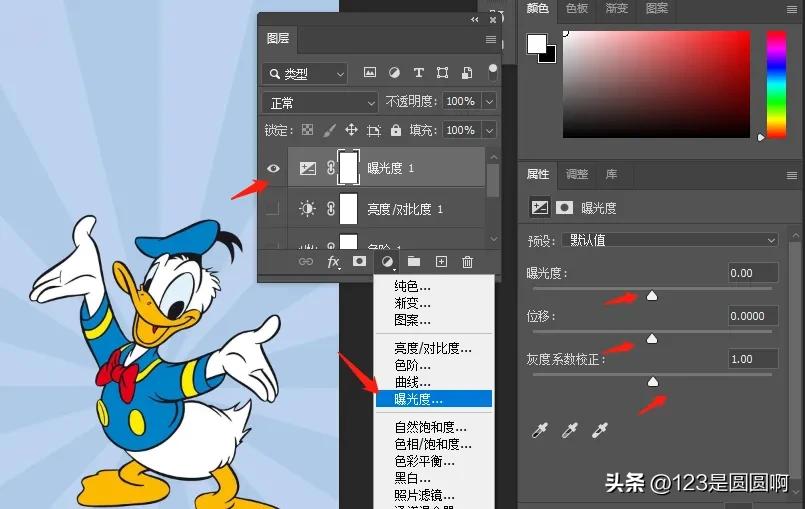Image resolution: width=805 pixels, height=509 pixels.
Task: Switch to the 渐变 tab
Action: (x=616, y=9)
